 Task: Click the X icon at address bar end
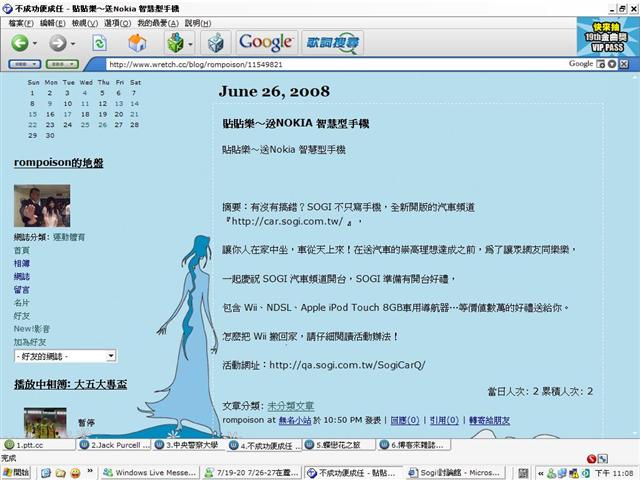coord(624,64)
